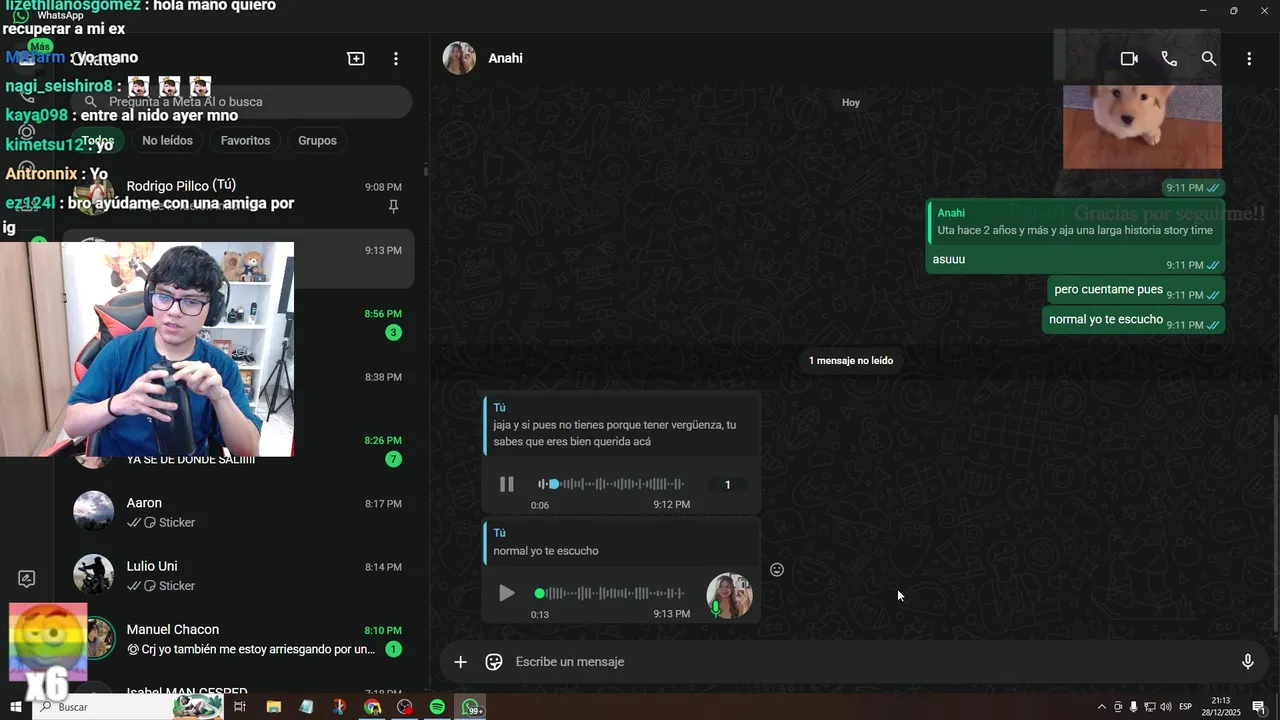Click the Anahi contact name in header
The height and width of the screenshot is (720, 1280).
click(505, 58)
